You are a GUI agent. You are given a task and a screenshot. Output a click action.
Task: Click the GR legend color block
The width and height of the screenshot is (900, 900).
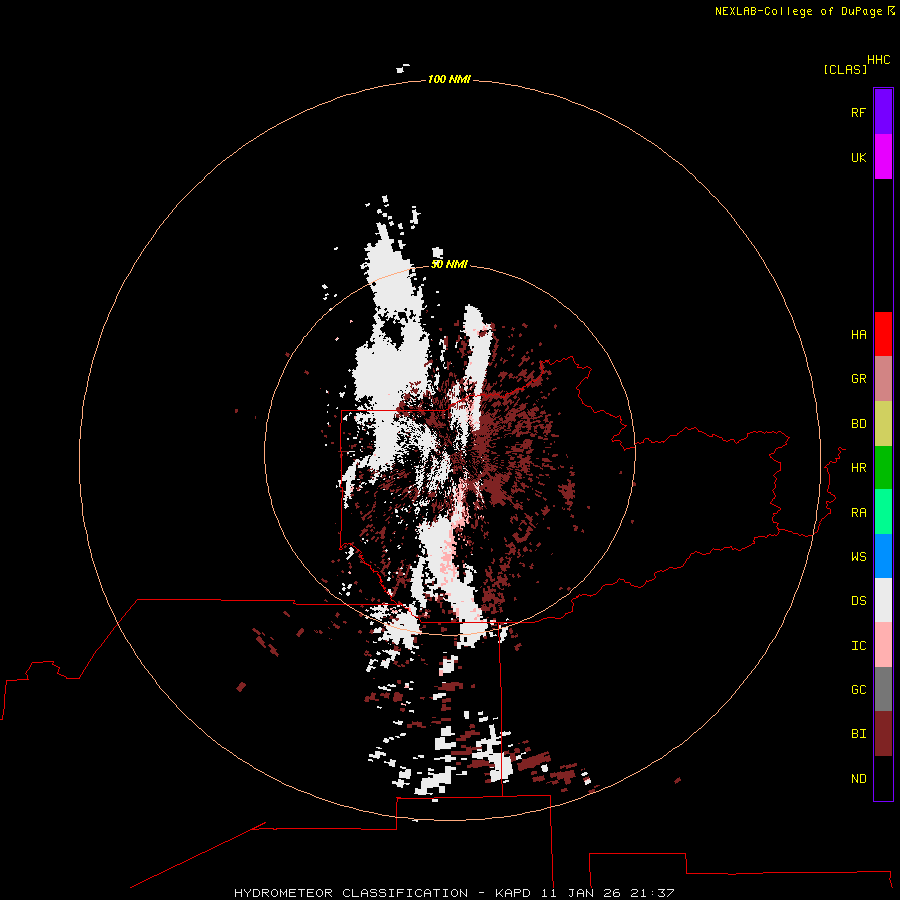point(883,379)
